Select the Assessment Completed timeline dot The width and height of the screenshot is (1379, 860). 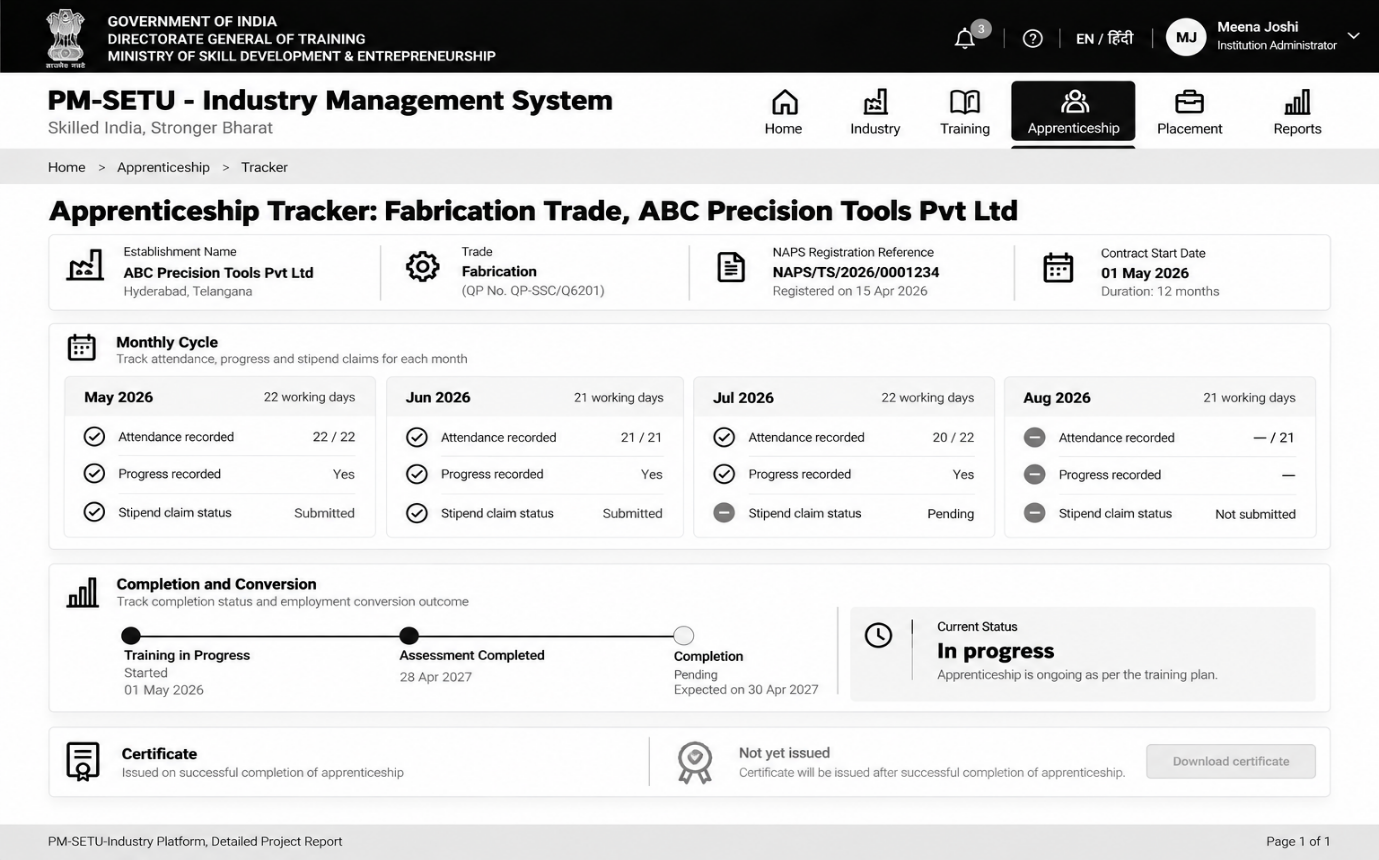pos(409,636)
